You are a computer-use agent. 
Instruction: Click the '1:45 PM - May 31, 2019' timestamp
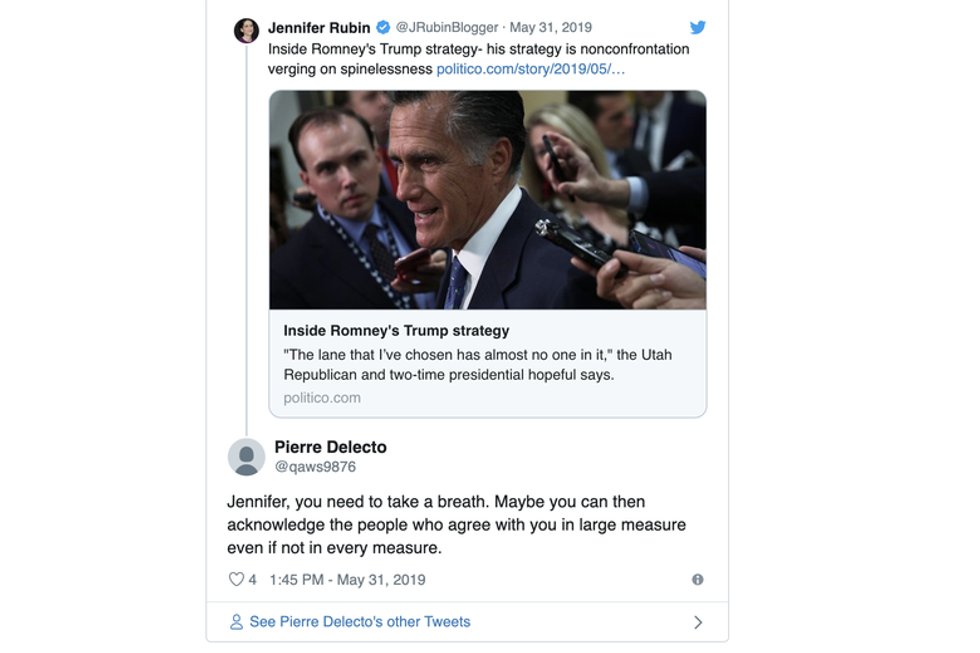point(347,579)
